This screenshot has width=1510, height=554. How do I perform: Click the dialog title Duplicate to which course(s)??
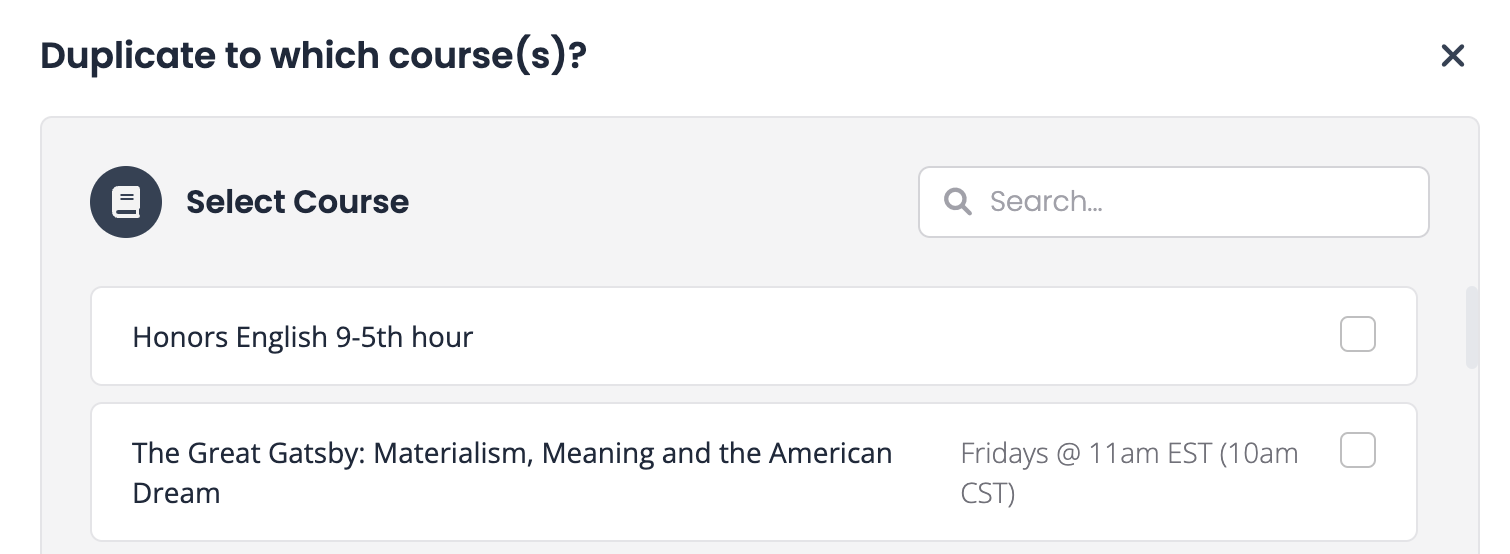(312, 56)
